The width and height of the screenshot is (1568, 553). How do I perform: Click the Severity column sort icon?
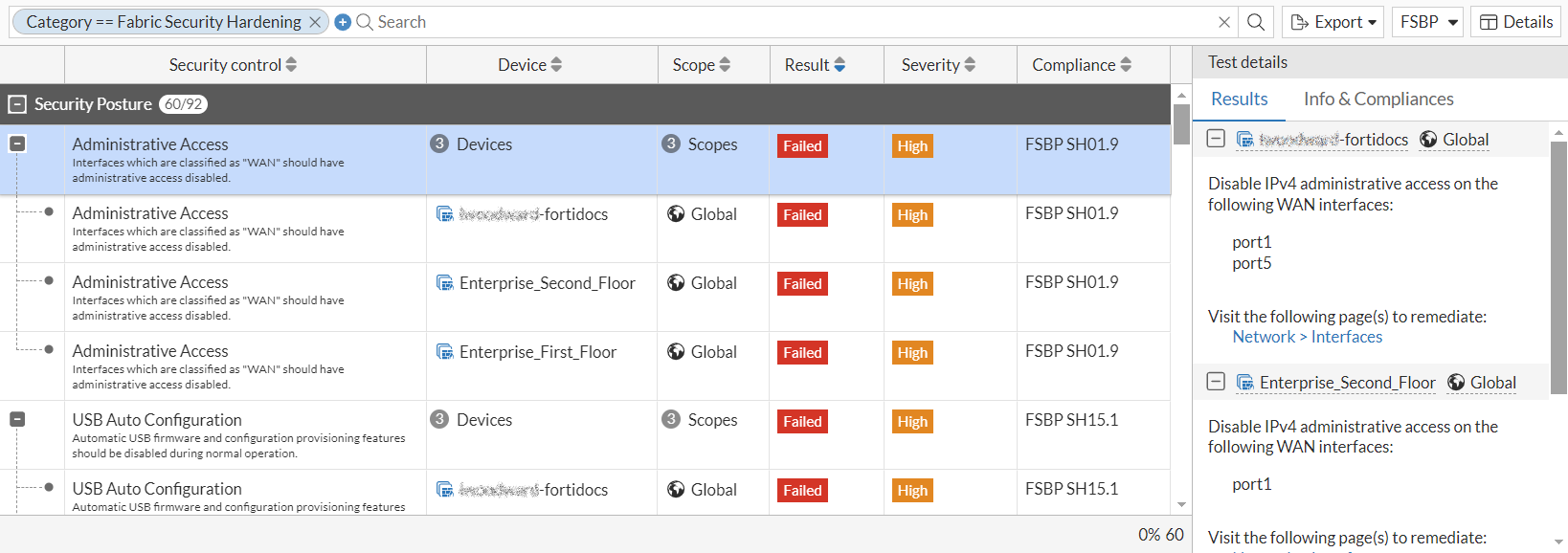[970, 65]
